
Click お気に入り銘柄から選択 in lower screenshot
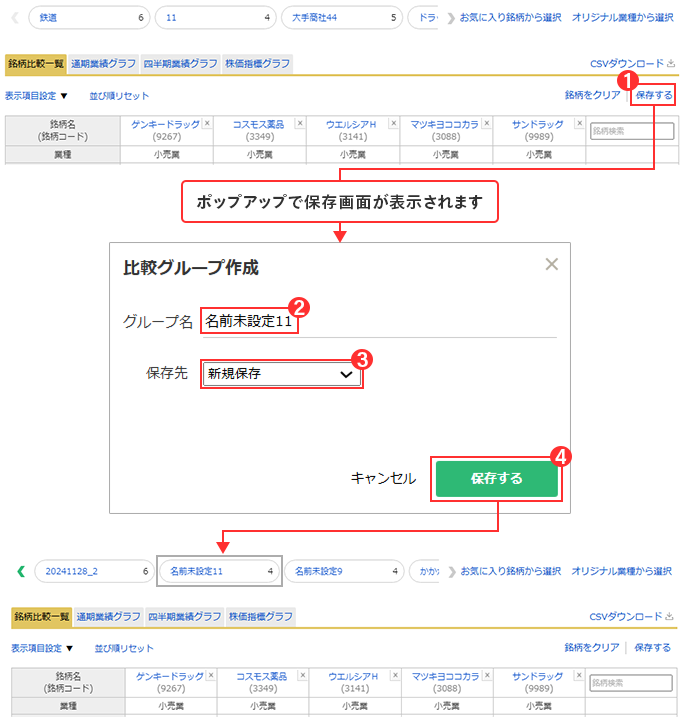tap(510, 571)
